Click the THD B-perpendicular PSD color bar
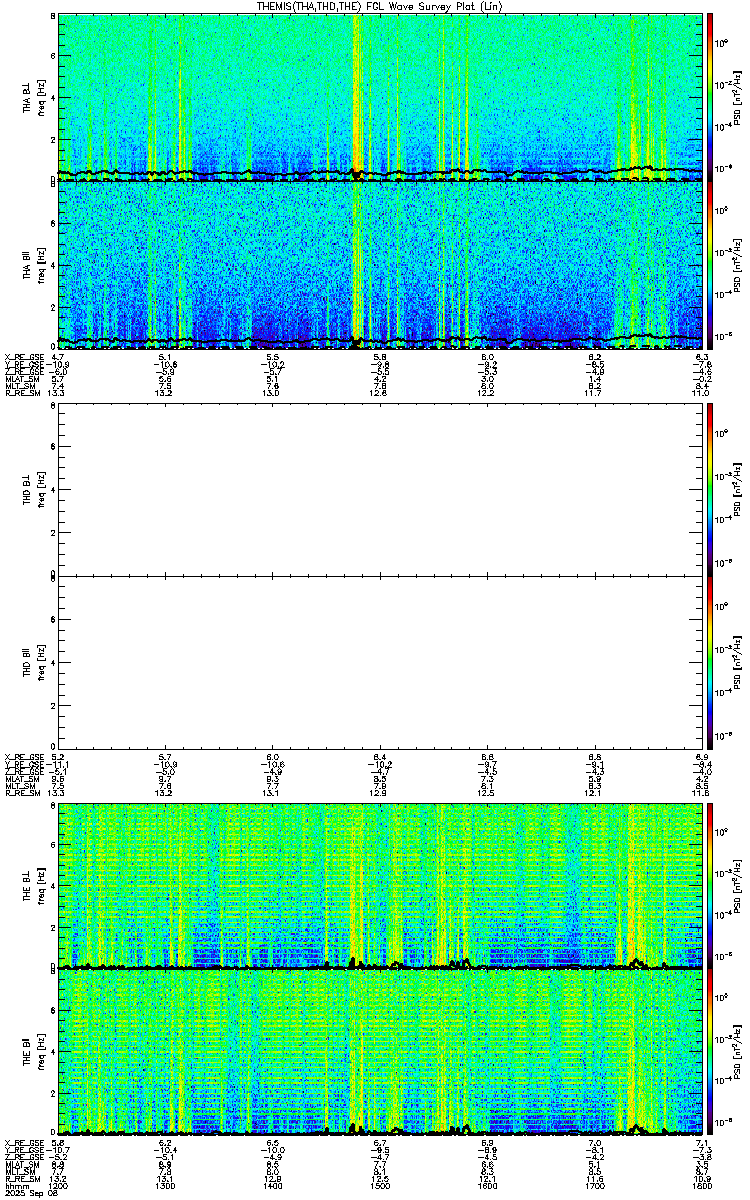The image size is (750, 1200). pyautogui.click(x=710, y=488)
